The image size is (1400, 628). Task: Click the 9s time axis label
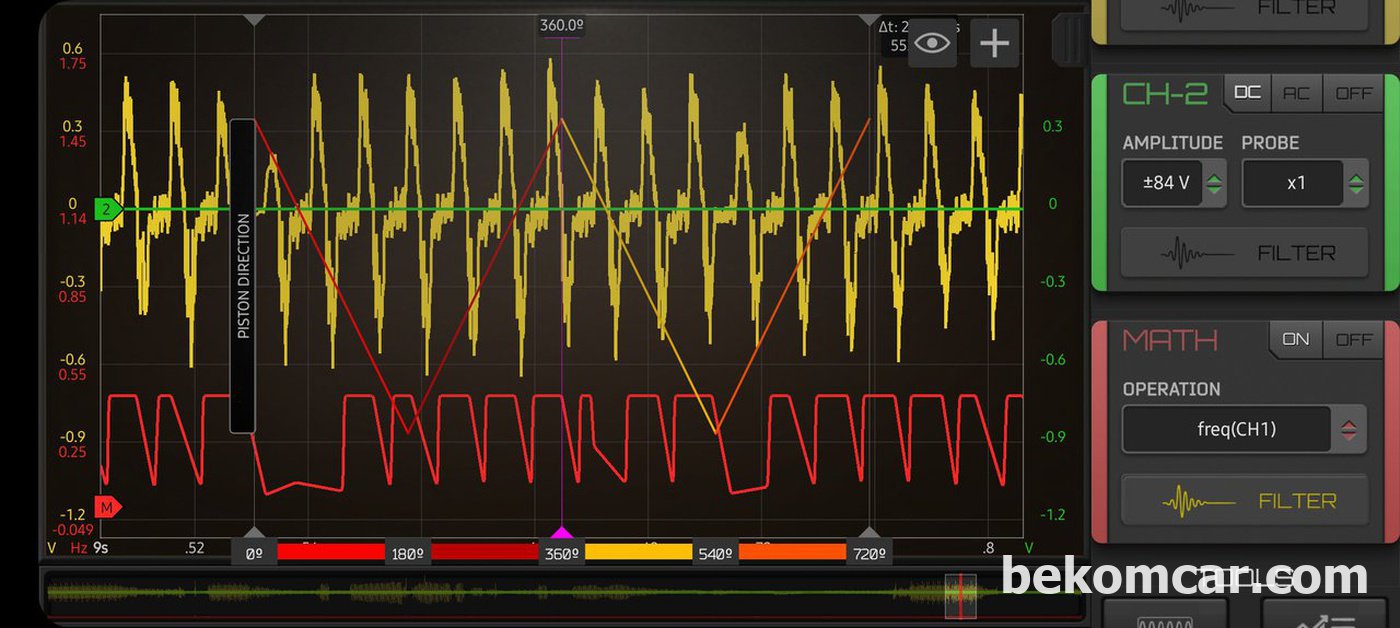click(x=100, y=548)
